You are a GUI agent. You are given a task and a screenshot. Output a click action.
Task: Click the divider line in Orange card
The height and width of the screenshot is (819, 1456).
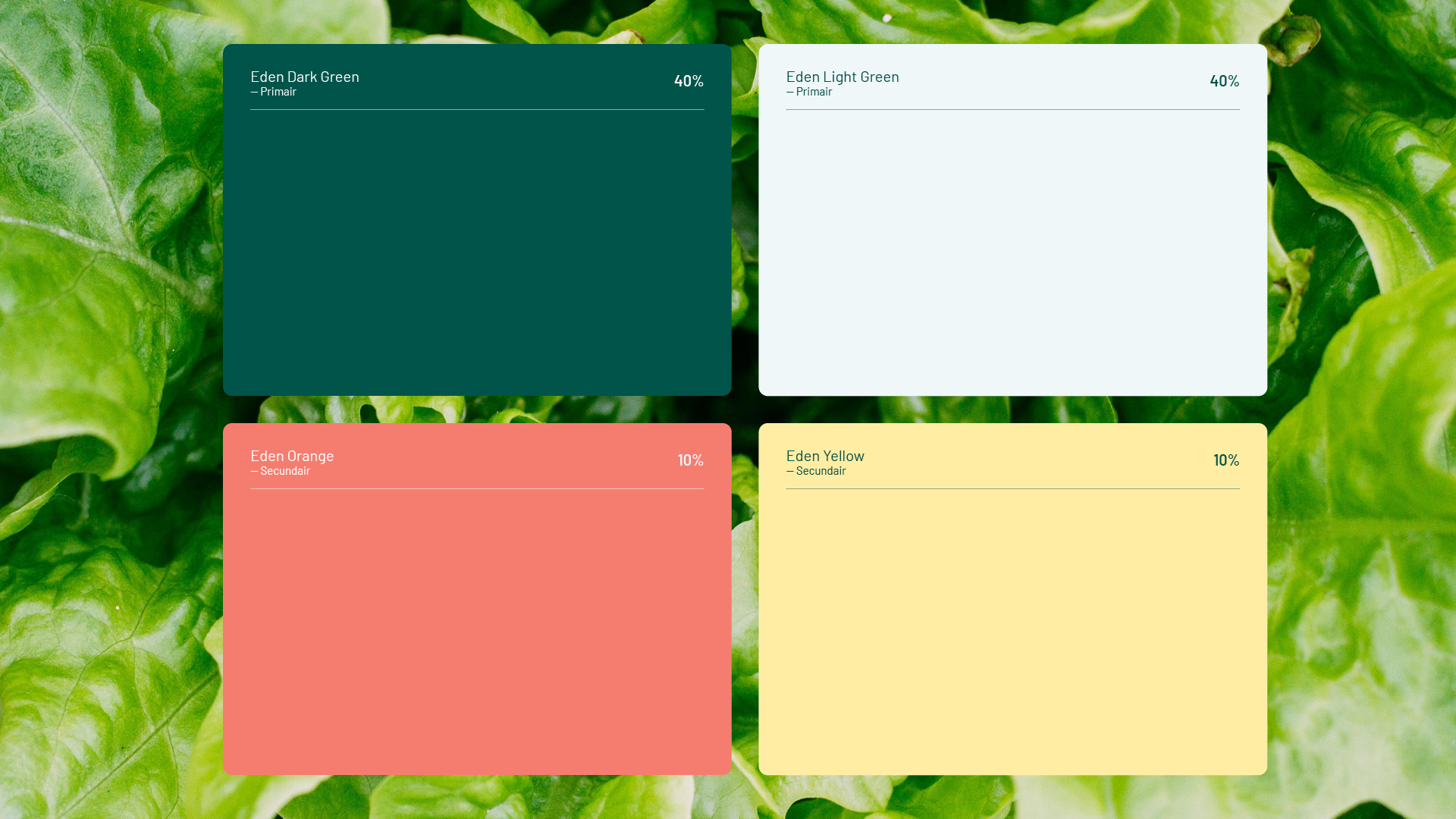[477, 488]
